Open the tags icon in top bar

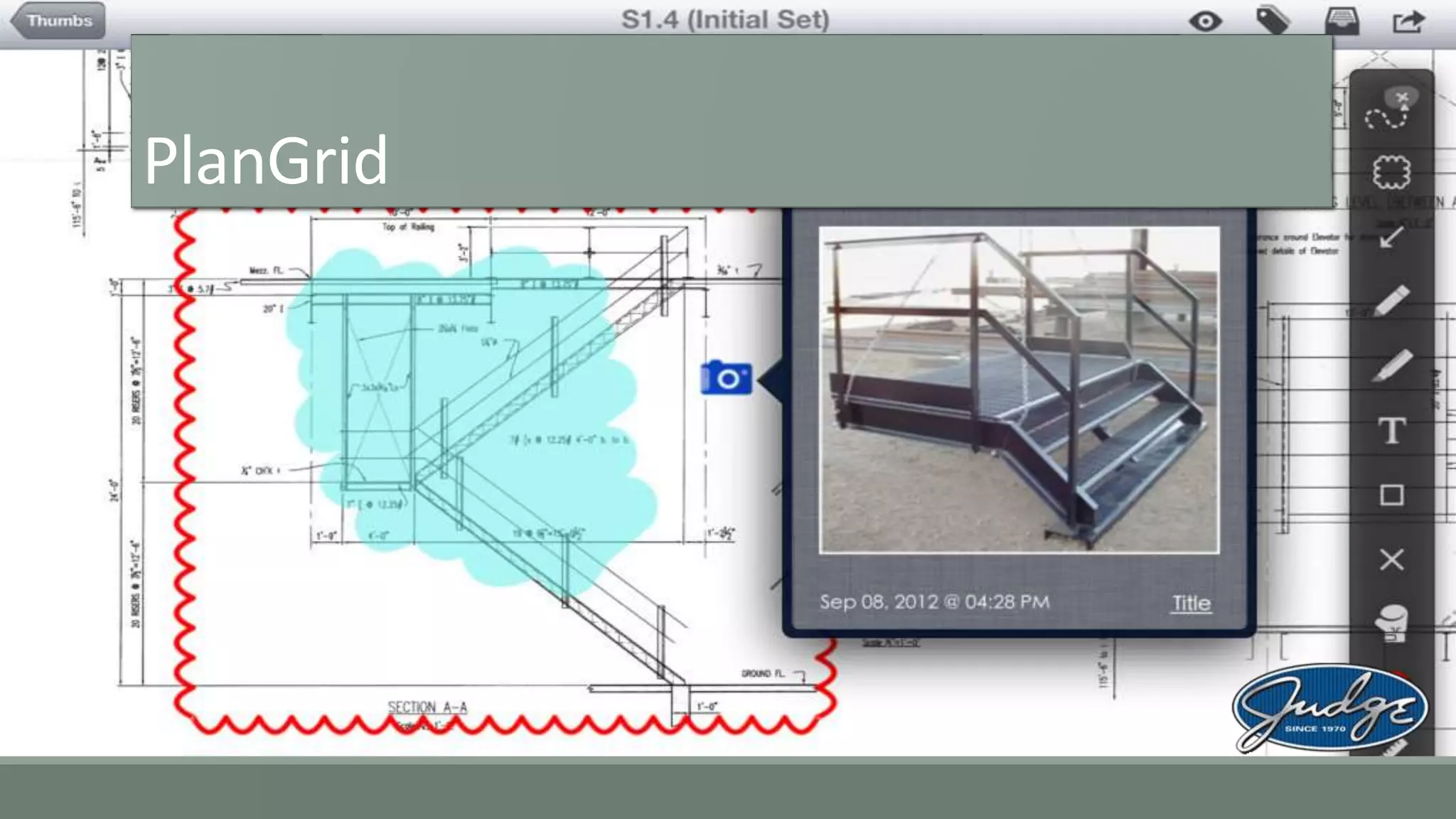point(1273,20)
